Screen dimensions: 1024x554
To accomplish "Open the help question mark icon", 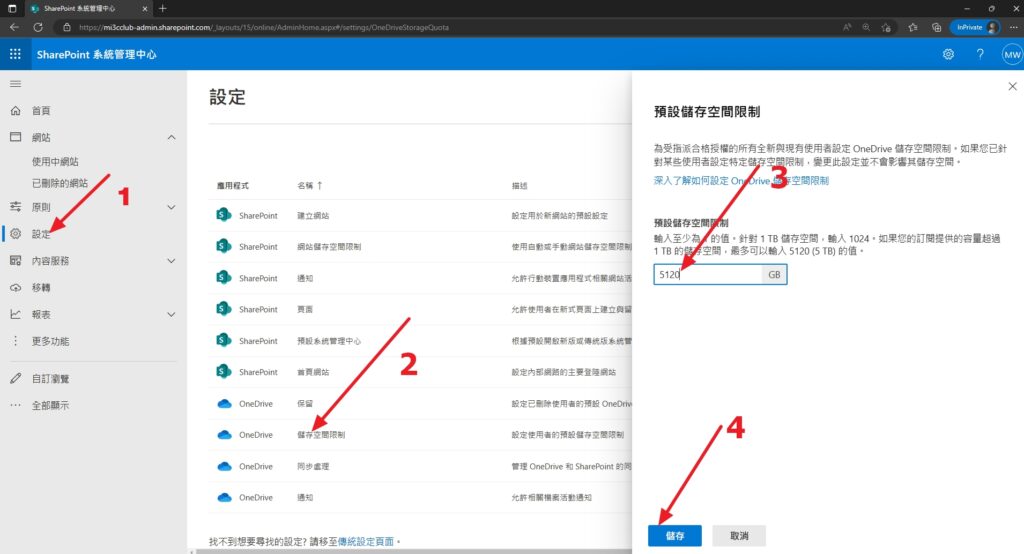I will click(x=980, y=54).
